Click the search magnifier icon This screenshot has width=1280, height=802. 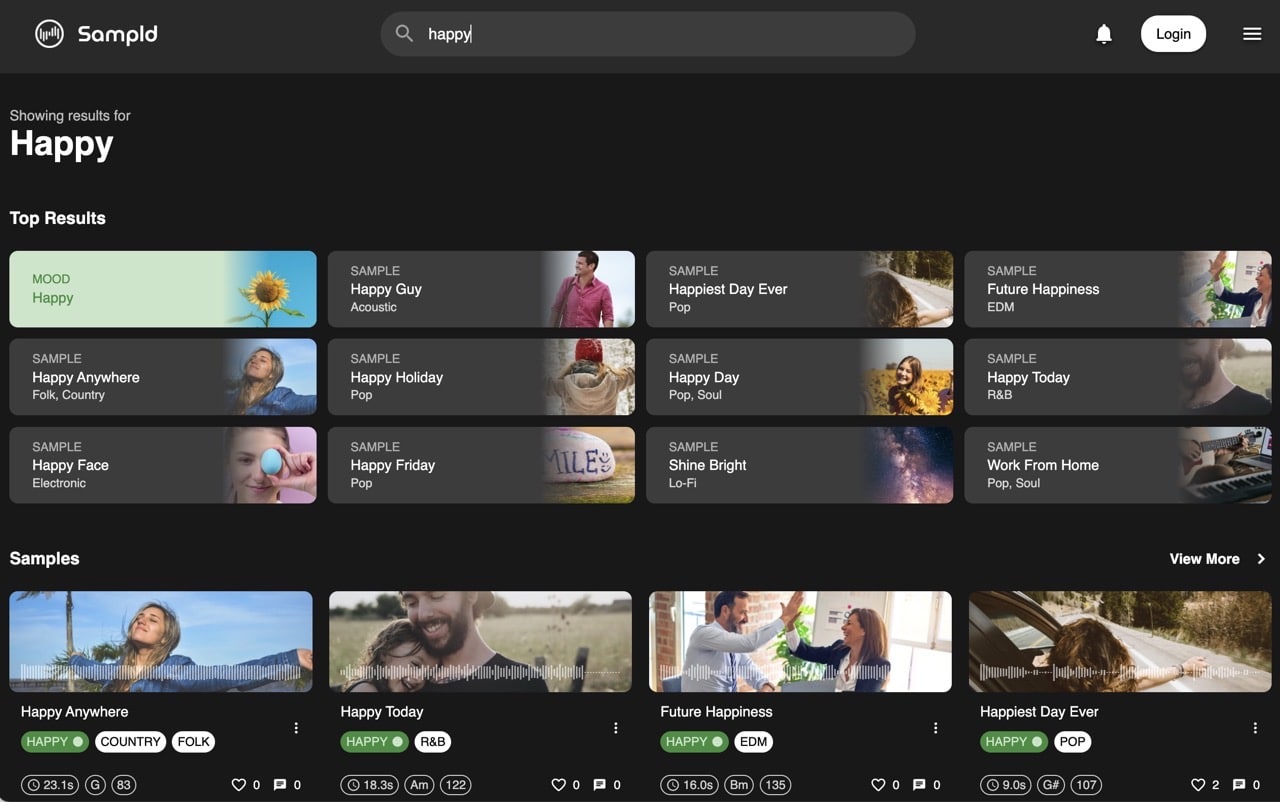(x=404, y=34)
